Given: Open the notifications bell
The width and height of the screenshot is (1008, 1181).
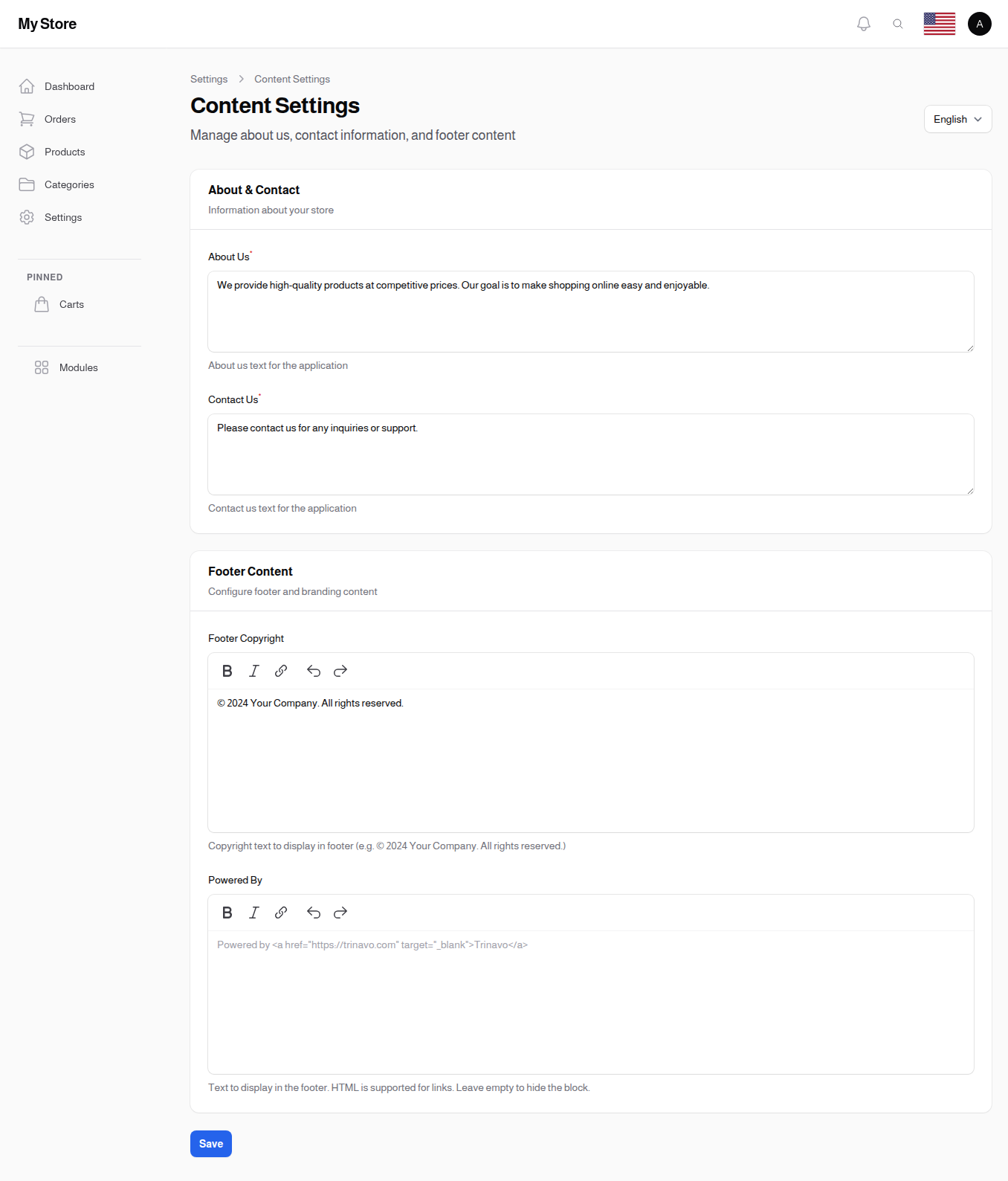Looking at the screenshot, I should point(864,24).
